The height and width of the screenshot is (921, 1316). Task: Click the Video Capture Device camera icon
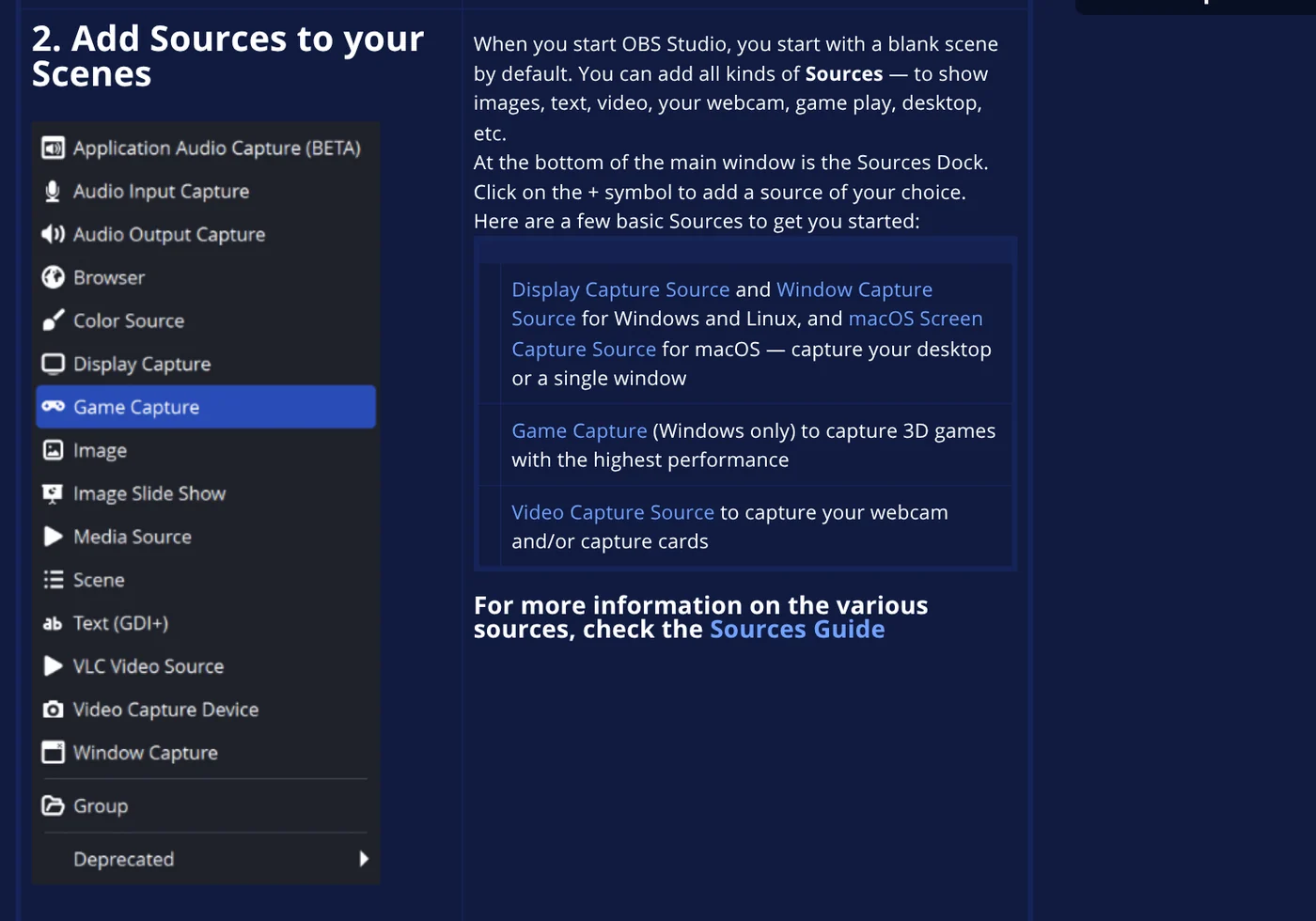[54, 710]
